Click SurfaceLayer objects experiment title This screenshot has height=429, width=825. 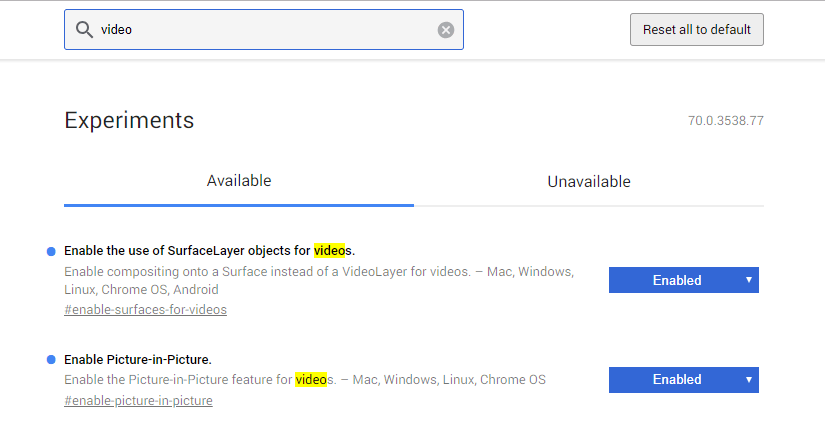[209, 250]
